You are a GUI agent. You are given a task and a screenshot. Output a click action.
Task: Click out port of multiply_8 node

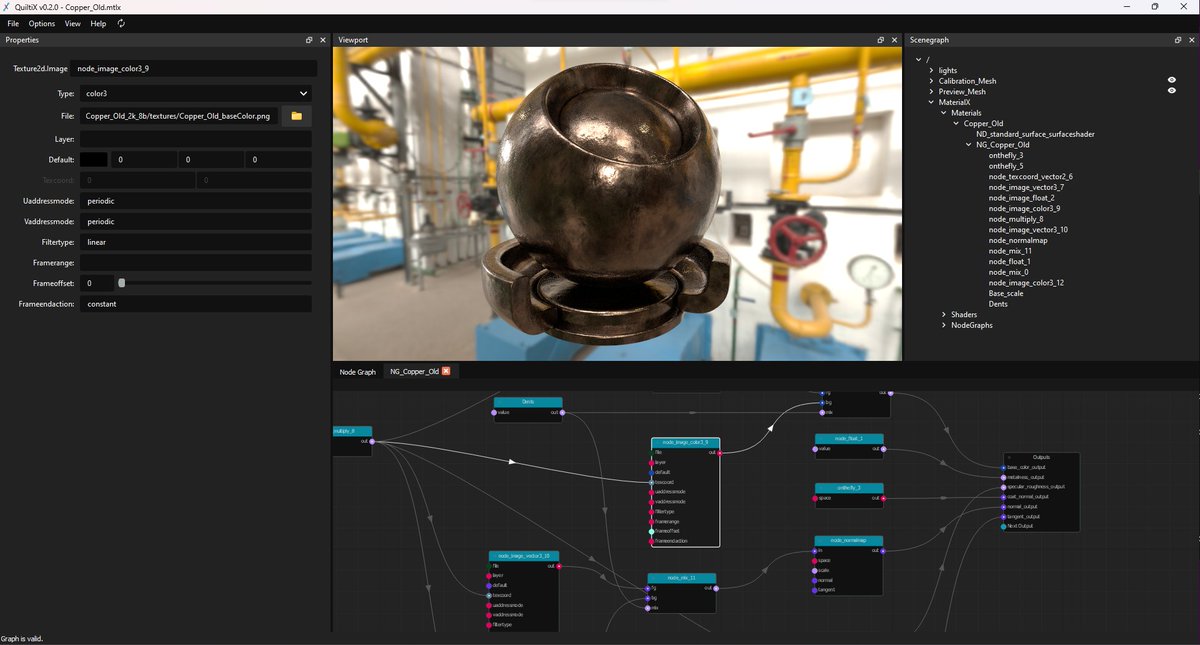371,441
